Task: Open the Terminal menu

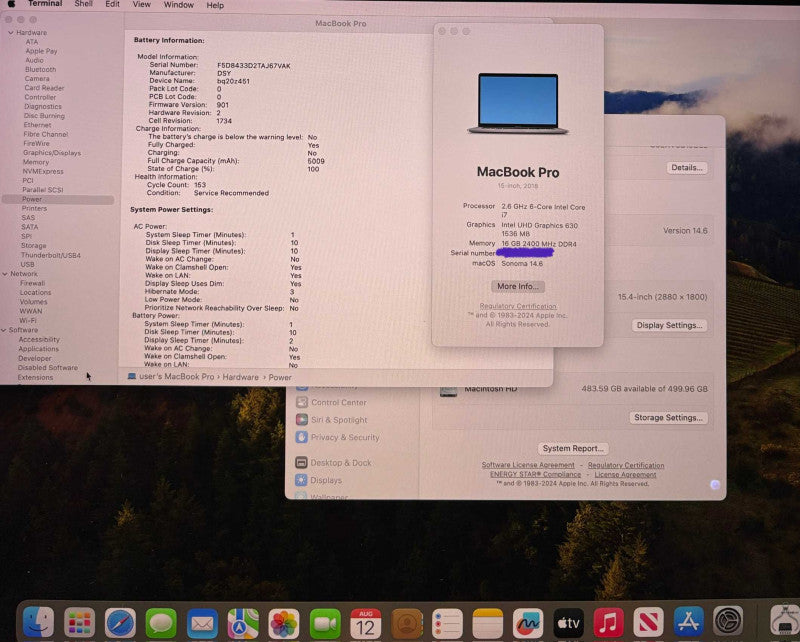Action: 45,4
